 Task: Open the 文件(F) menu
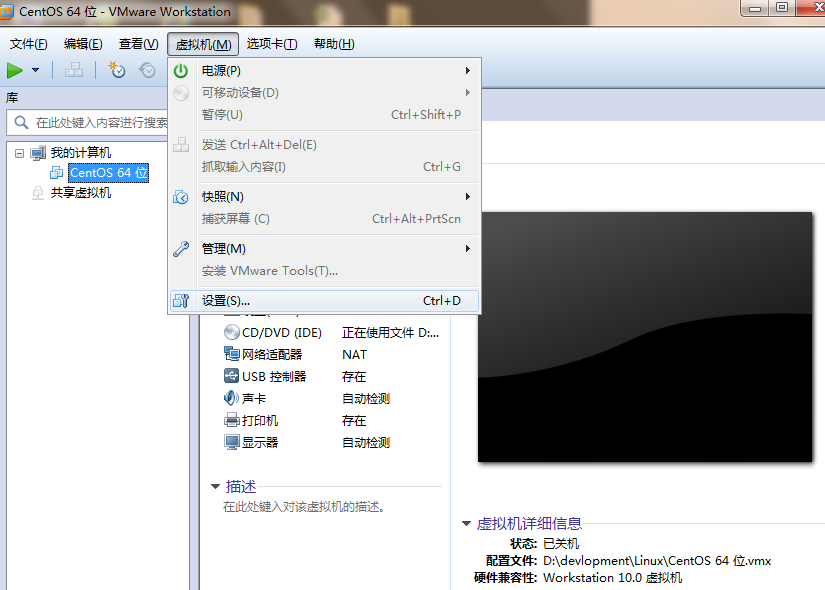pos(28,44)
